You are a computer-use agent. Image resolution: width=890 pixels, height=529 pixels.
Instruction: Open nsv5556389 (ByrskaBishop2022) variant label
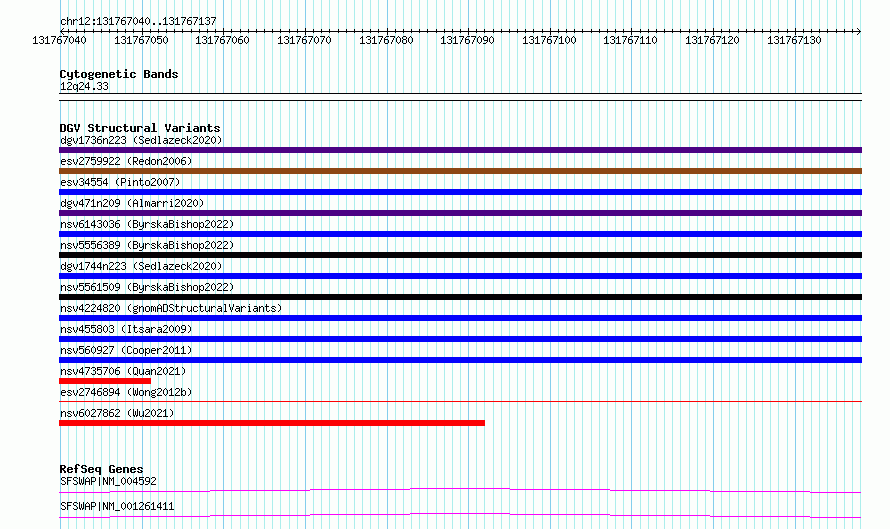coord(147,245)
